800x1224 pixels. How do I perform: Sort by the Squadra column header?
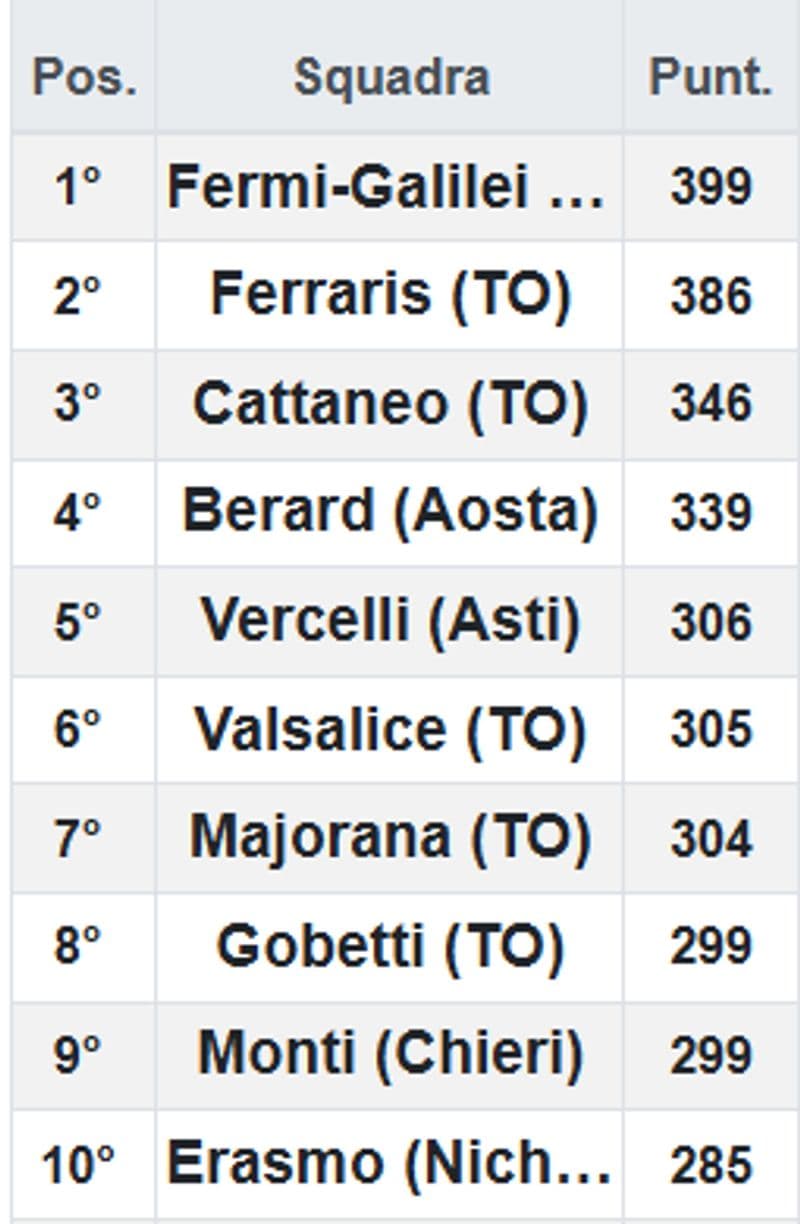click(x=391, y=78)
